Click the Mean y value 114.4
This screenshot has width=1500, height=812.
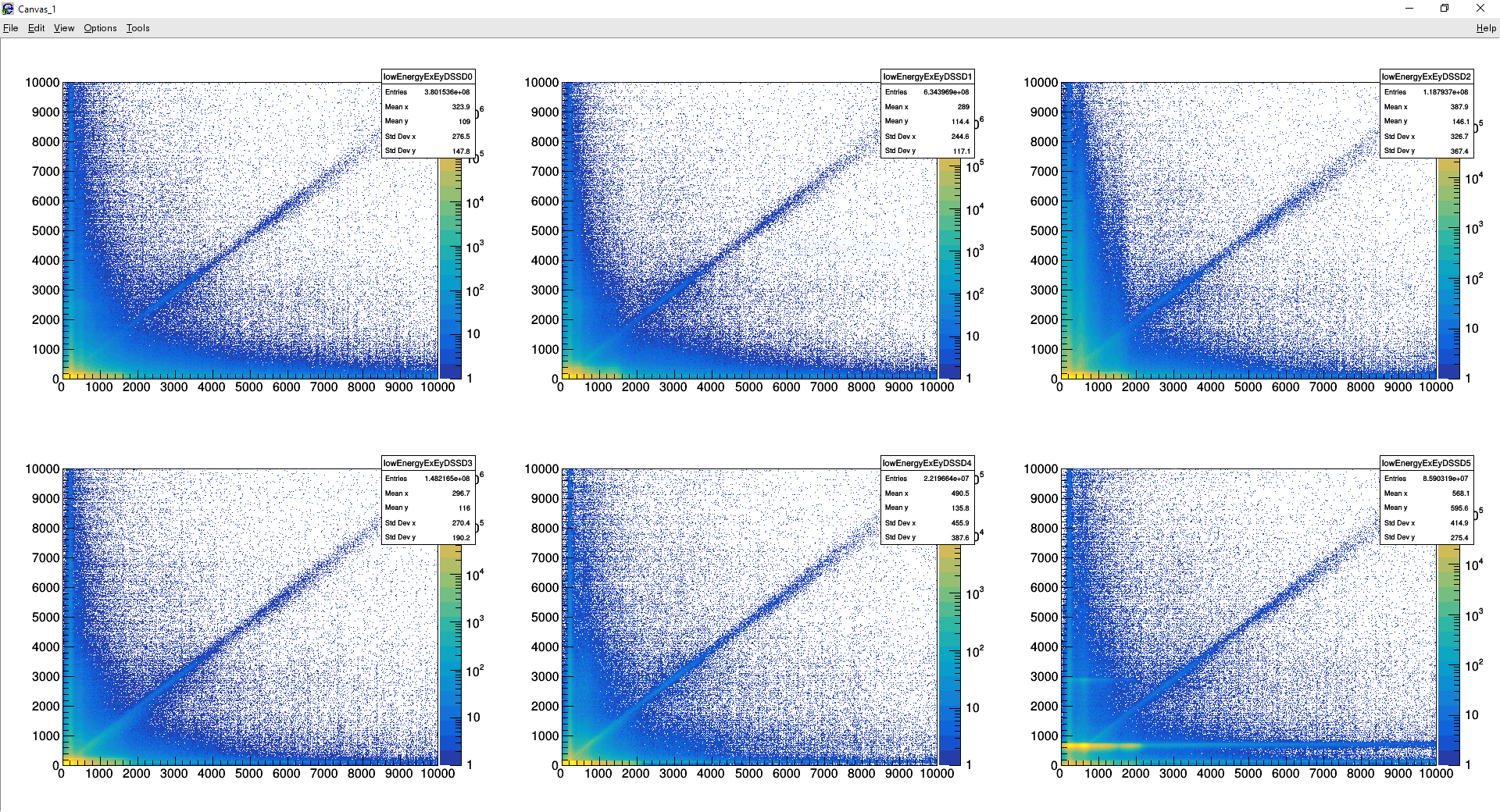(960, 122)
